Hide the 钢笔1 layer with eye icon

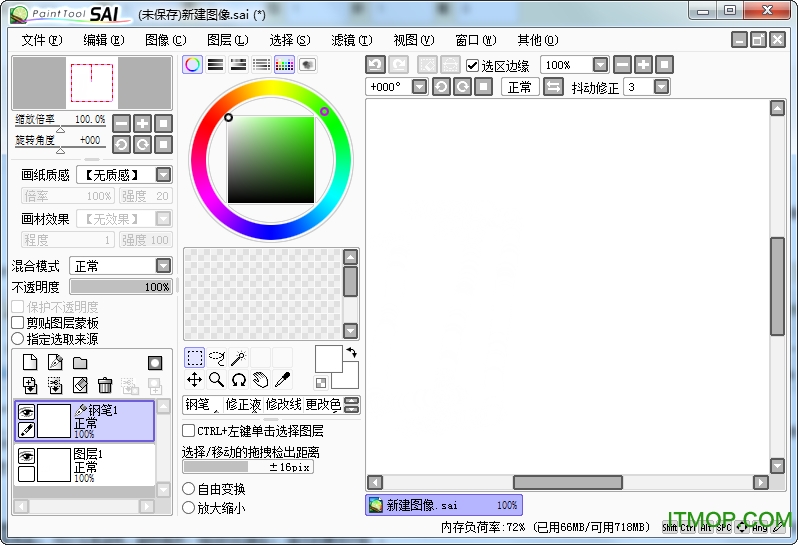27,412
